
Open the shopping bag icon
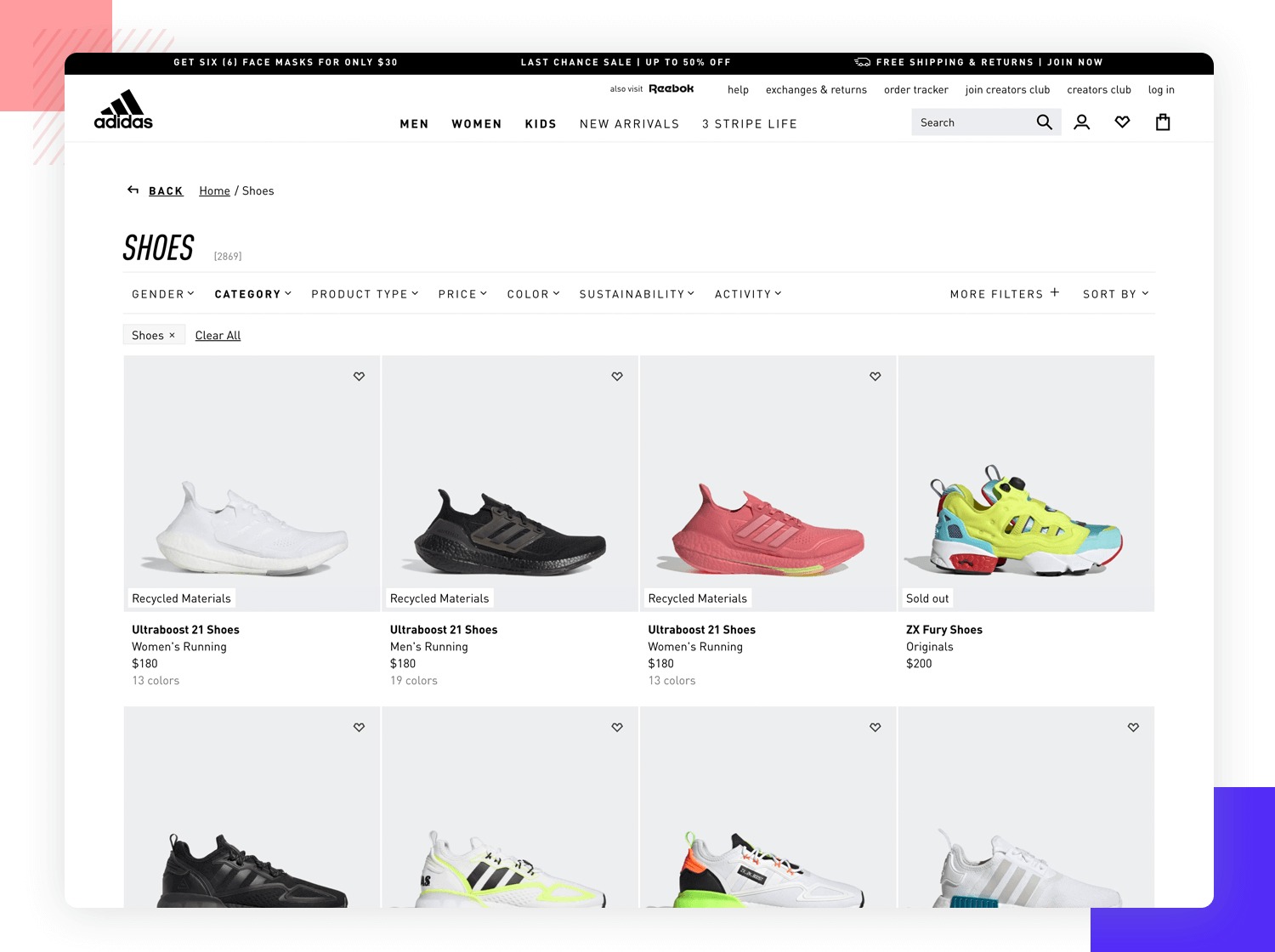coord(1163,122)
